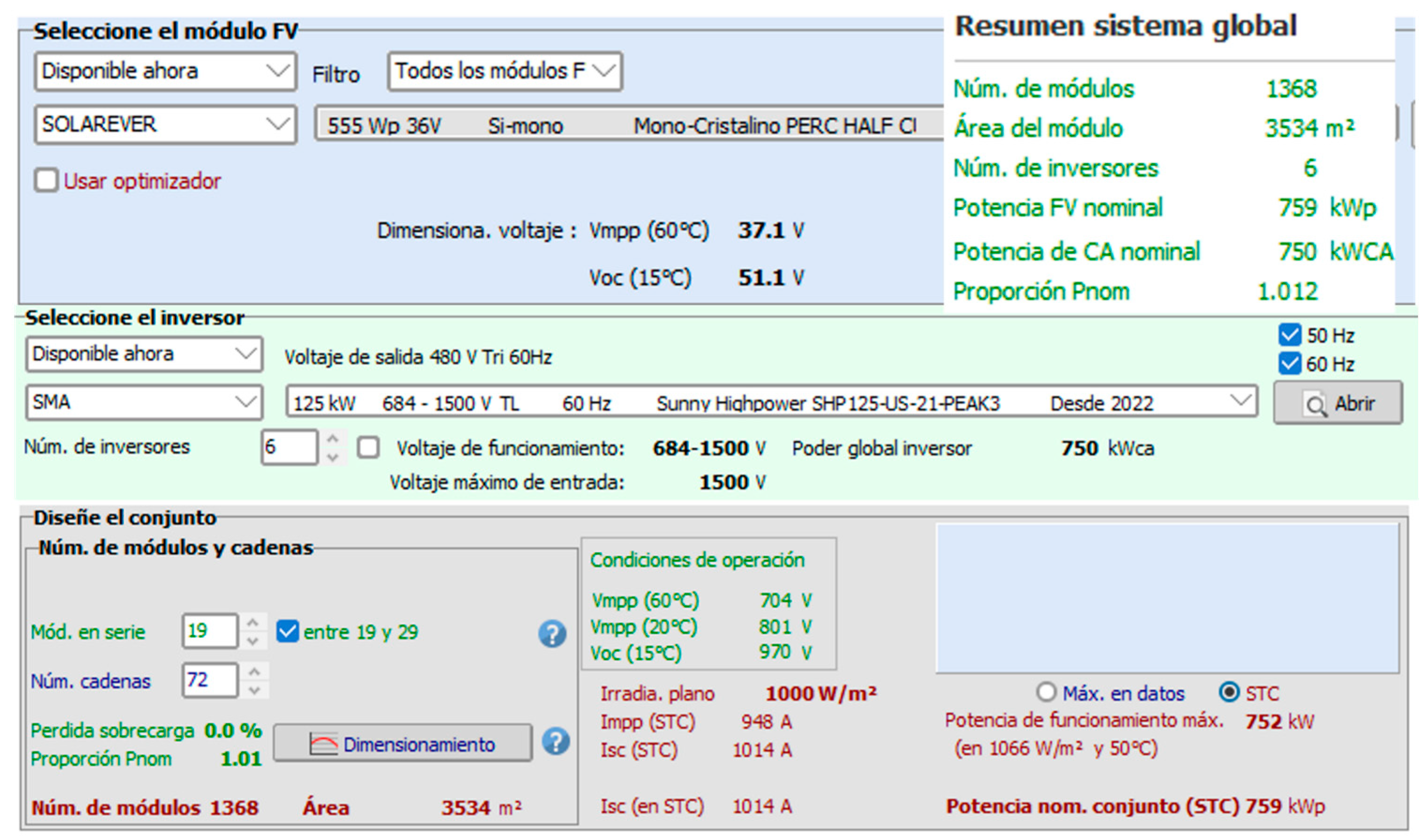Select the Máx. en datos radio button
Viewport: 1428px width, 840px height.
pyautogui.click(x=1046, y=692)
